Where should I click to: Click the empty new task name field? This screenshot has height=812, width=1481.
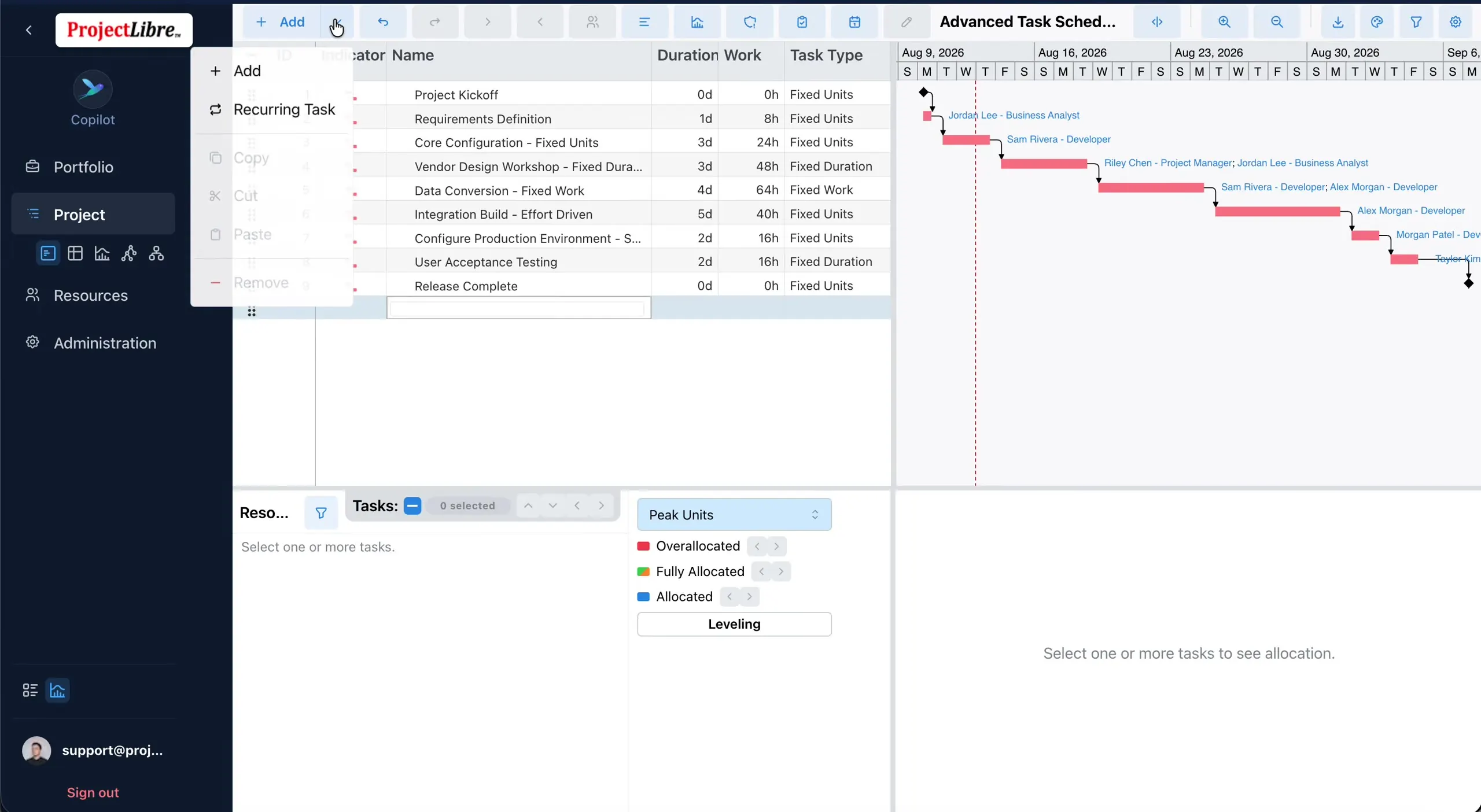pyautogui.click(x=518, y=308)
